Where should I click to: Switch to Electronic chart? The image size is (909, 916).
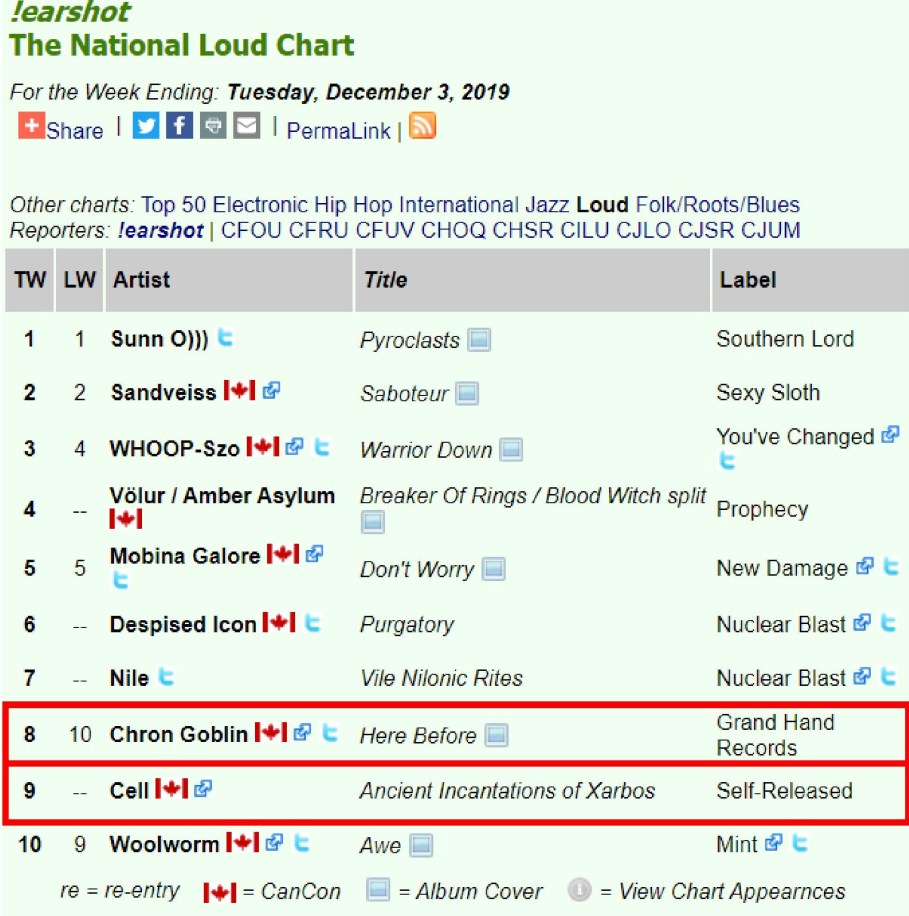[x=260, y=205]
